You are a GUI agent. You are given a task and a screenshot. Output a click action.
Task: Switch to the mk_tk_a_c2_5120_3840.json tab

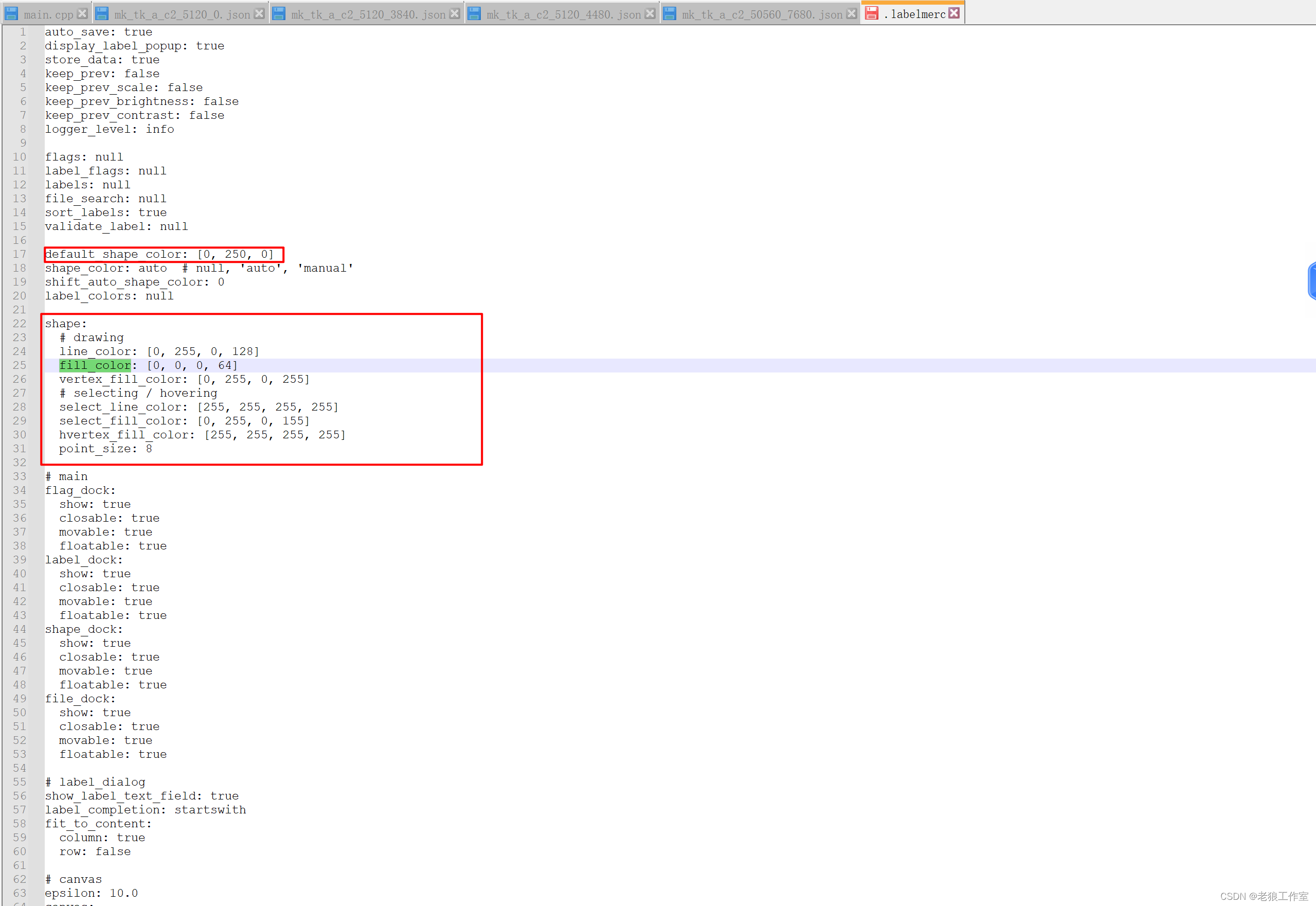coord(368,14)
